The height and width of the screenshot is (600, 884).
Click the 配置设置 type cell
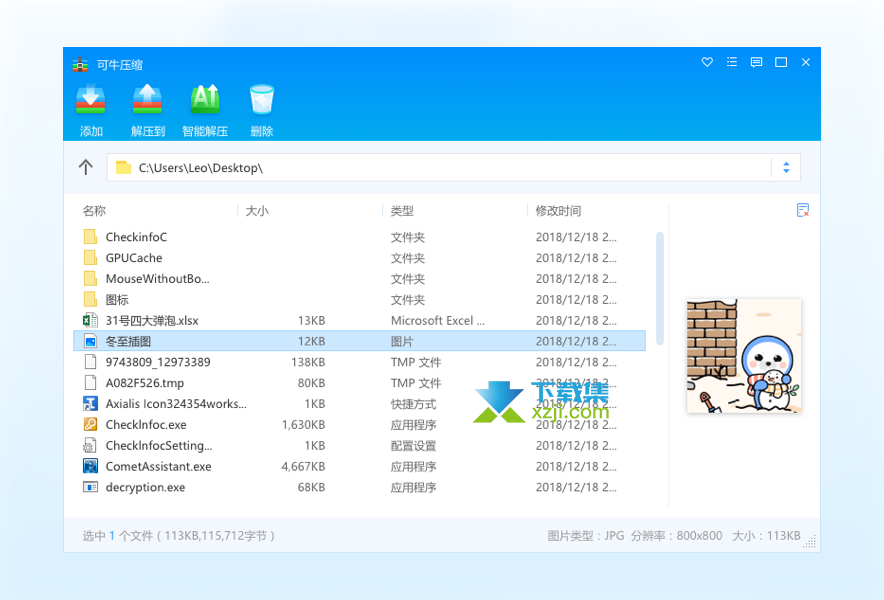point(413,445)
